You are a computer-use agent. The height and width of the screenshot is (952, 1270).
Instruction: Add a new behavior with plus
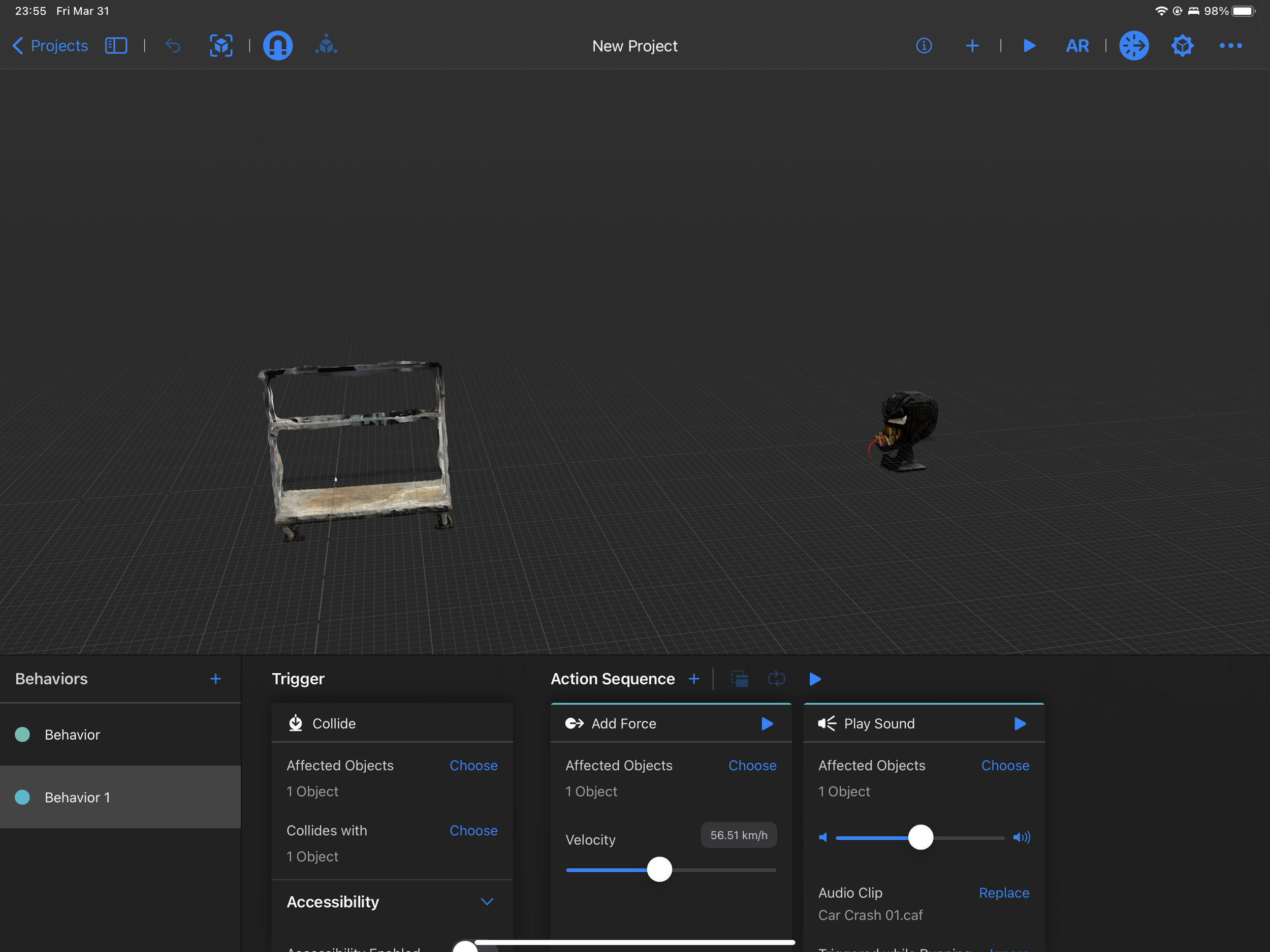click(x=215, y=679)
